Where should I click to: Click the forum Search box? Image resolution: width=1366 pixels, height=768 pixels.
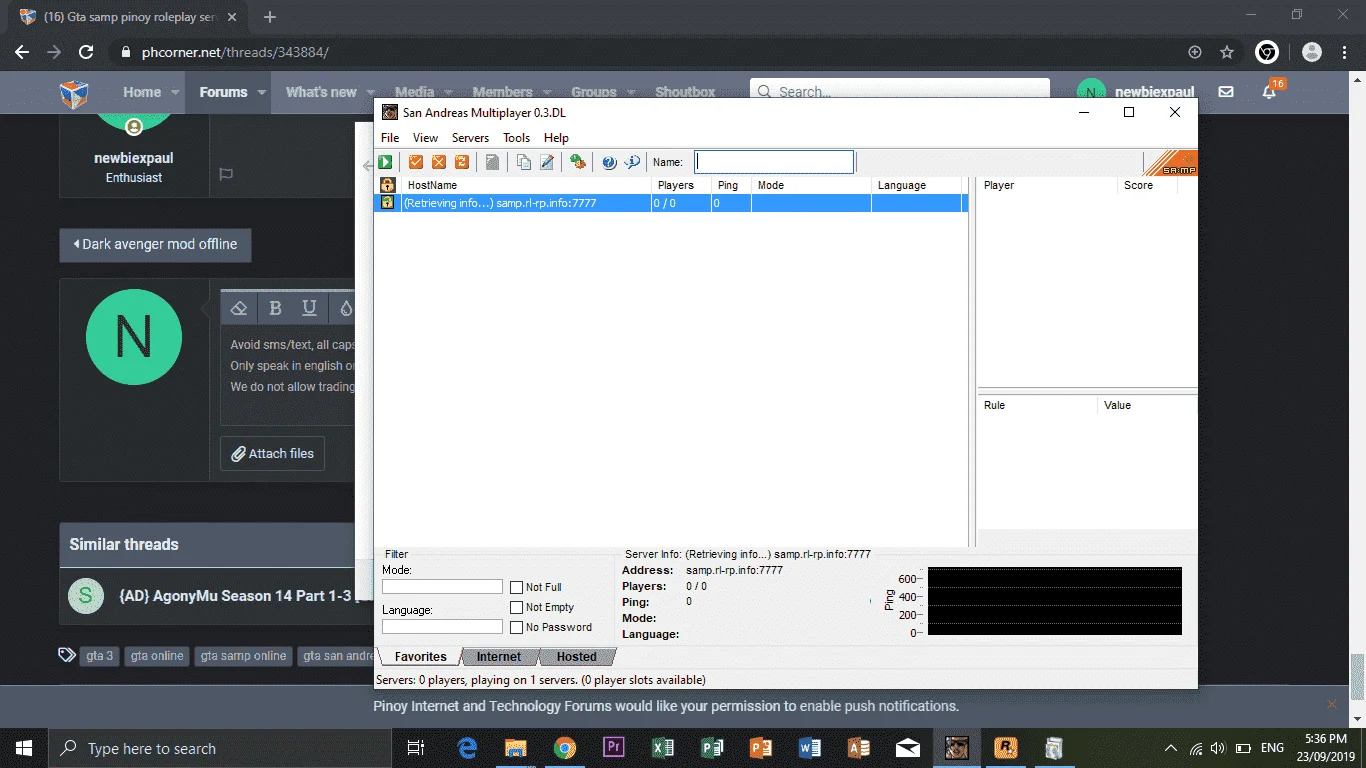(900, 92)
